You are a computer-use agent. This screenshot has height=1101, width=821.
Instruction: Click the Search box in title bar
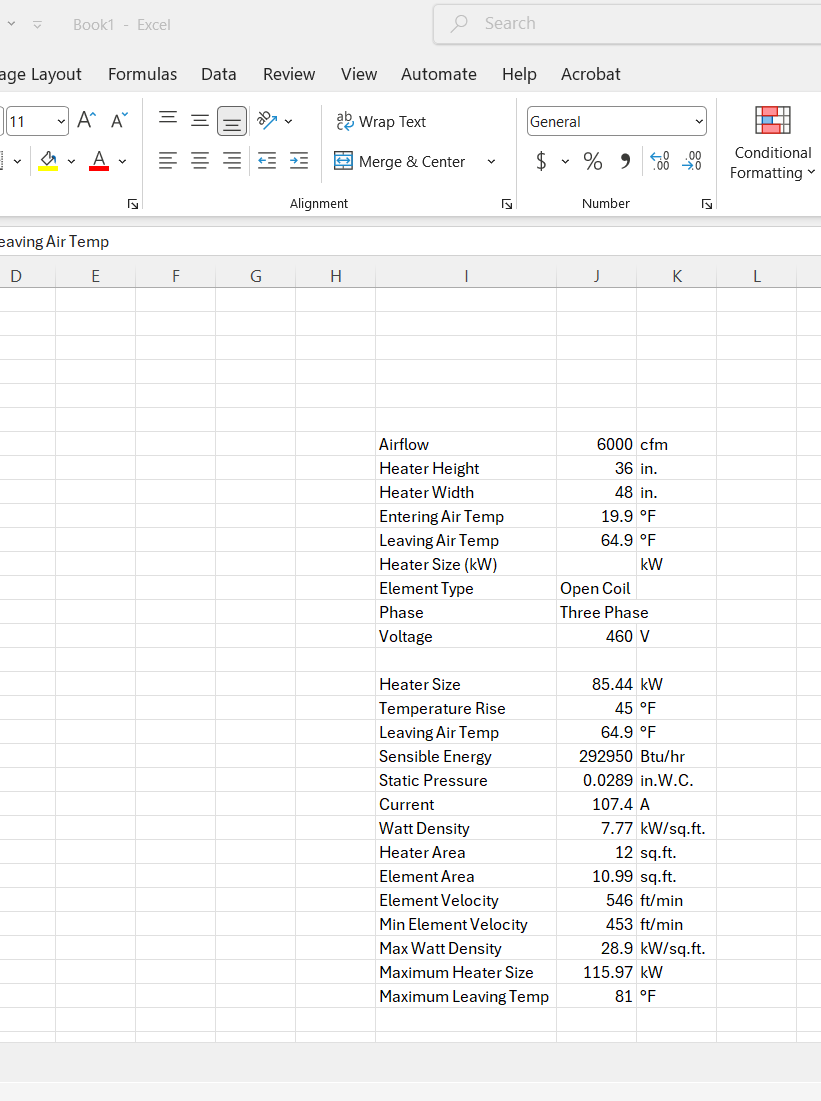[627, 24]
